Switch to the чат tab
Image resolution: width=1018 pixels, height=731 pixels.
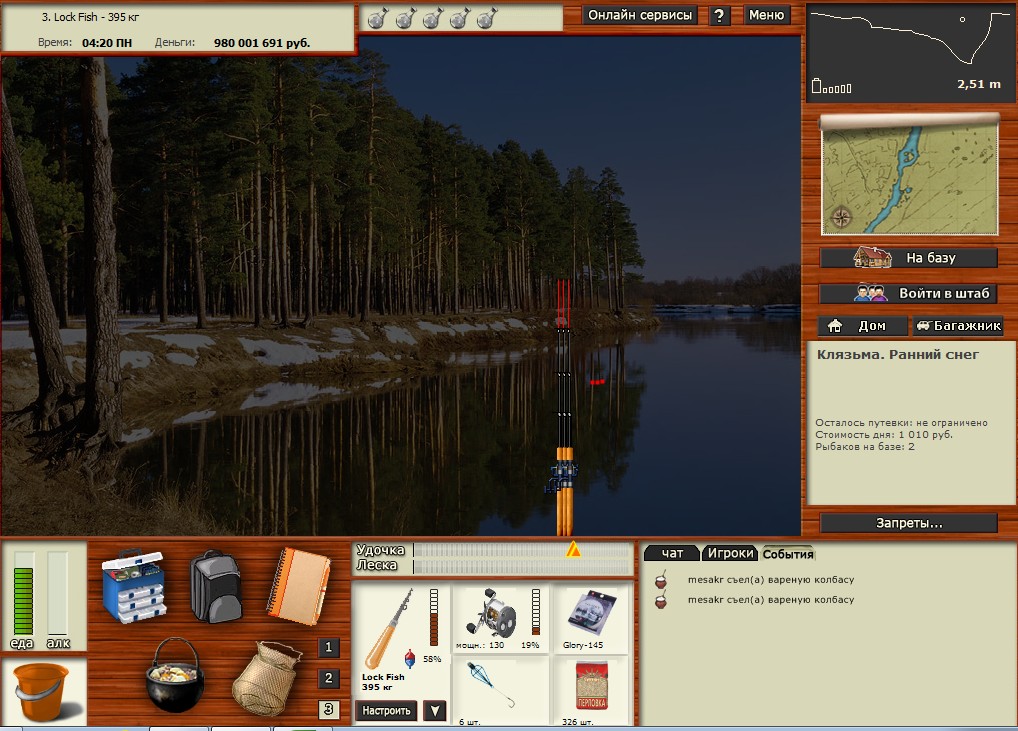672,553
